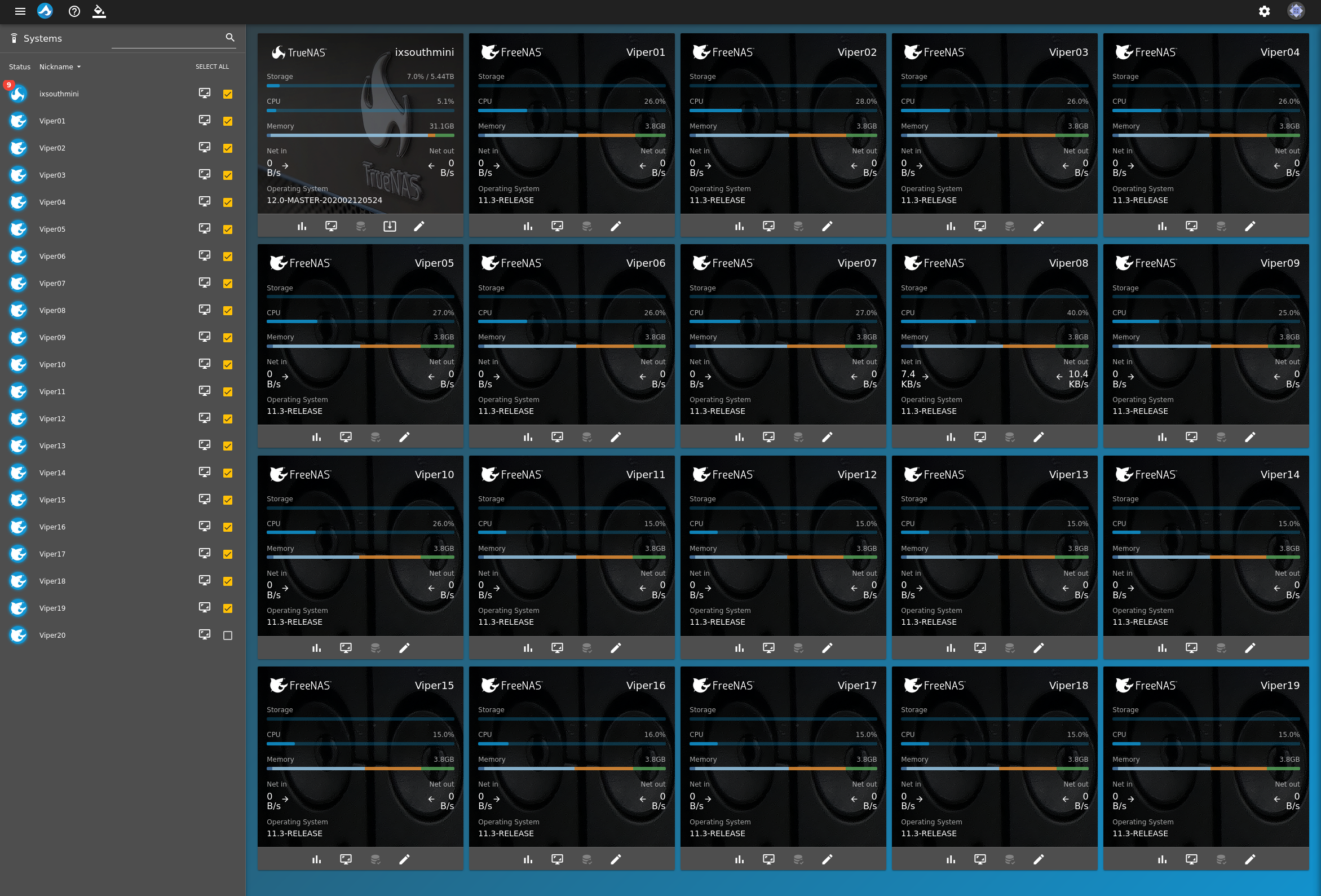1321x896 pixels.
Task: Click the Viper08 card title
Action: [x=1068, y=263]
